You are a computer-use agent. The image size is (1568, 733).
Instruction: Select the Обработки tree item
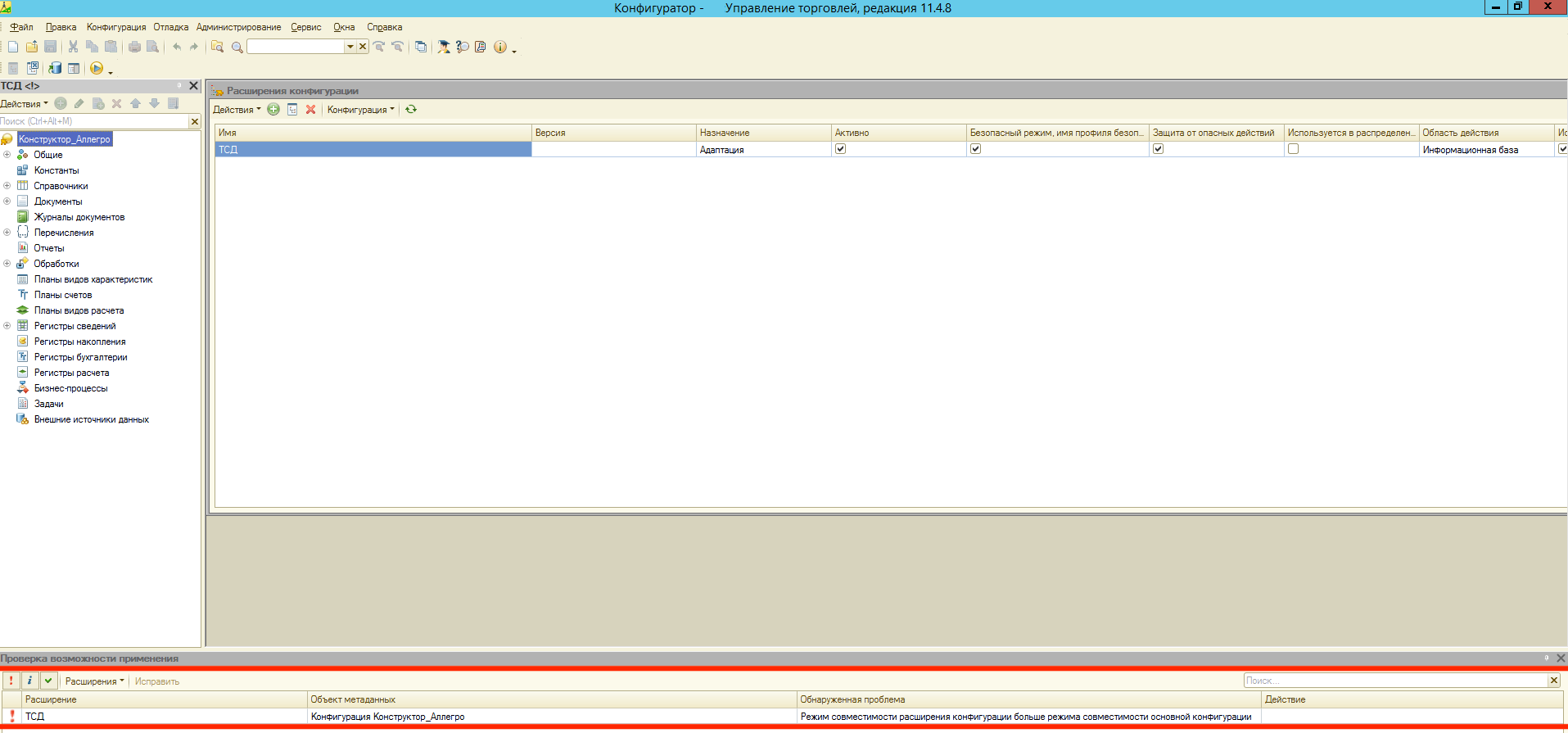pos(56,264)
